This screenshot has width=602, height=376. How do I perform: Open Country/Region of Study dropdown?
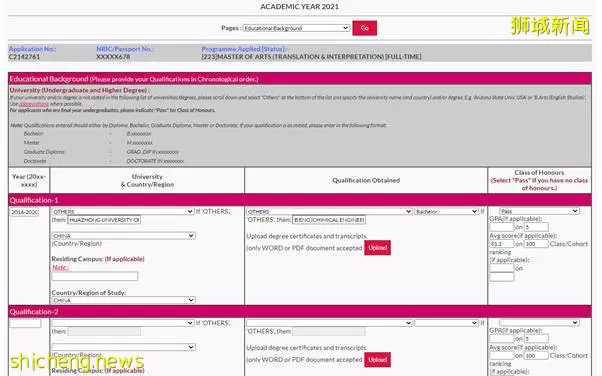click(123, 300)
